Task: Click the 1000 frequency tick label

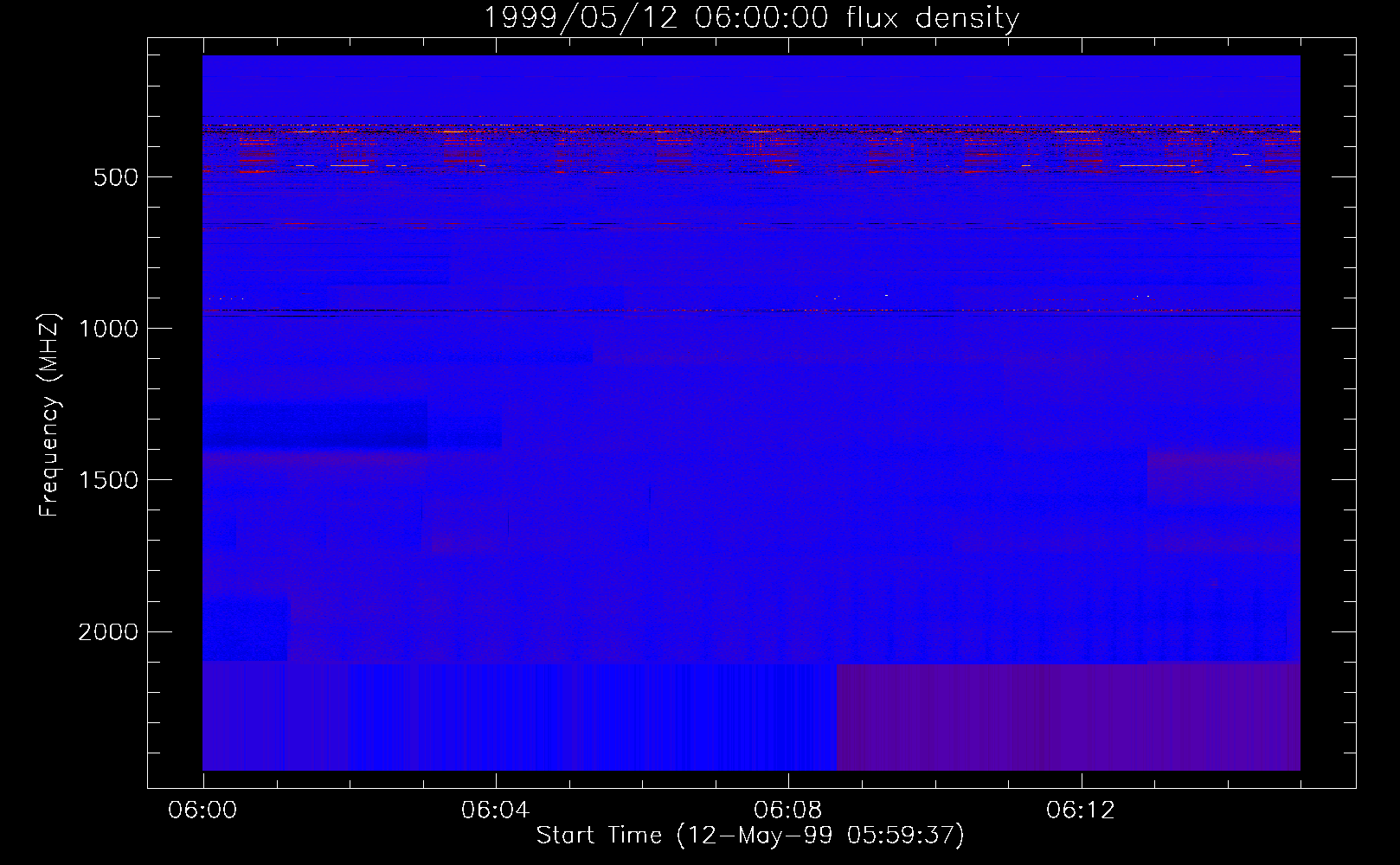Action: (x=108, y=329)
